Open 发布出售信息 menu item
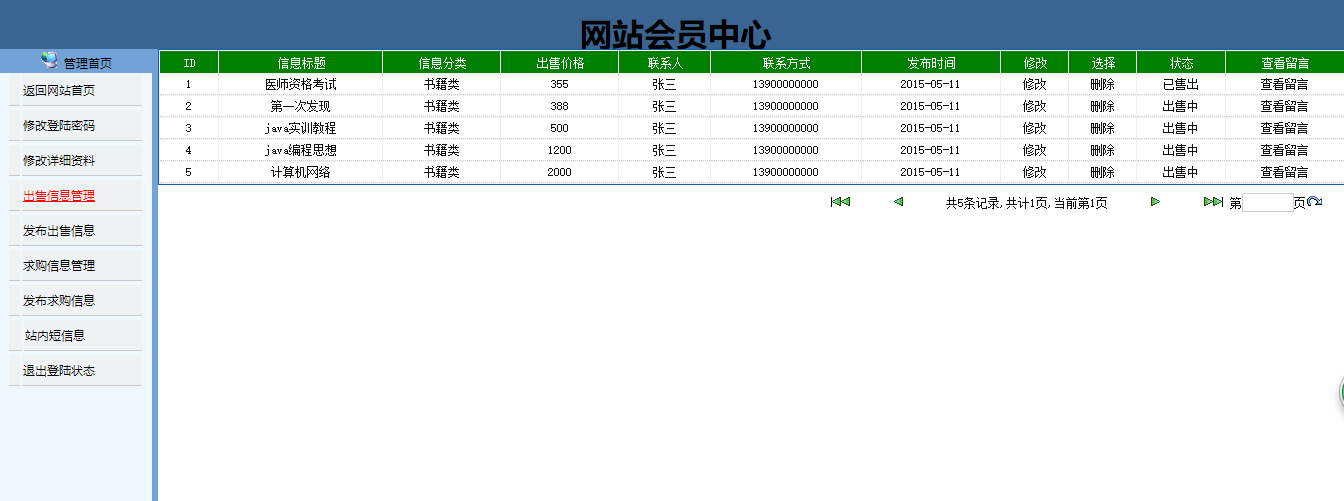The width and height of the screenshot is (1344, 501). (x=59, y=231)
